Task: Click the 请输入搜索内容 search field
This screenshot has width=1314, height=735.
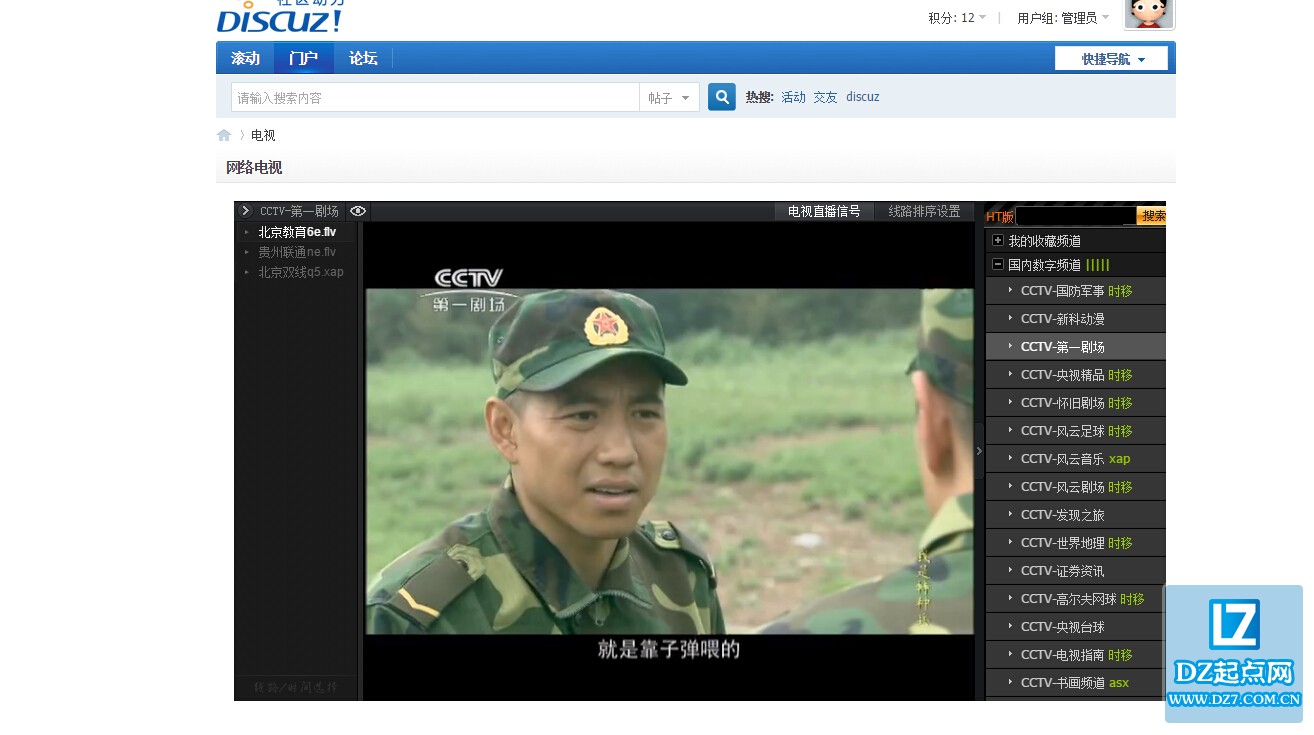Action: pos(435,97)
